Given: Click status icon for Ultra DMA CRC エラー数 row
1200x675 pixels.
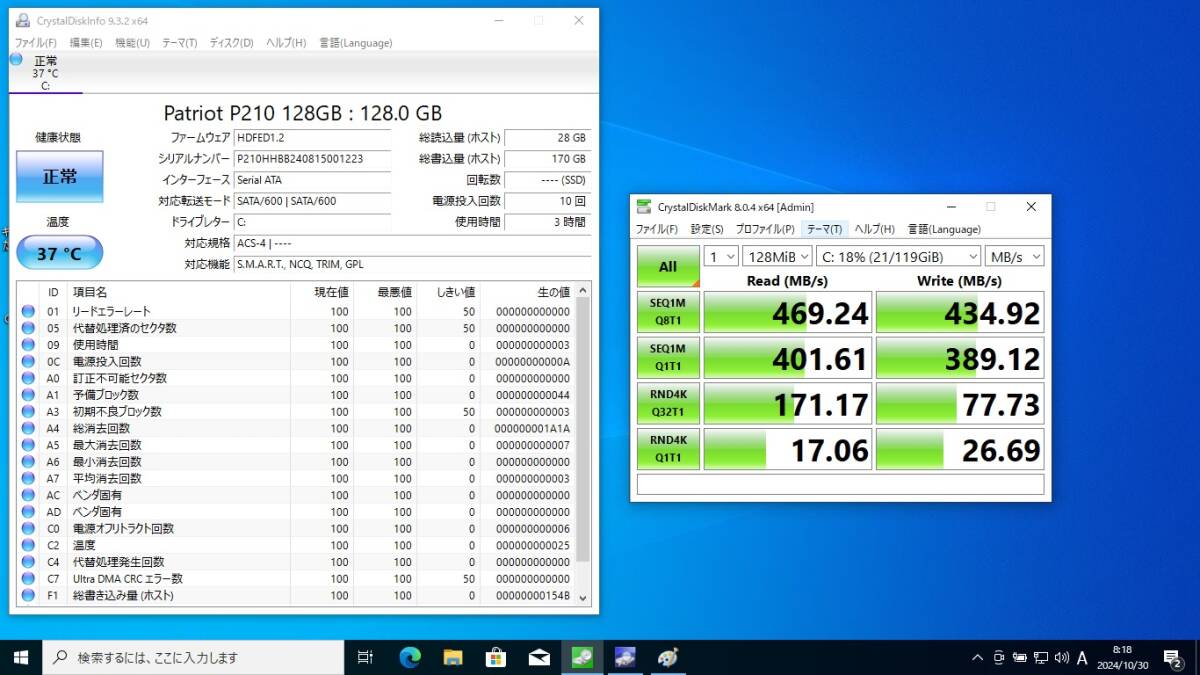Looking at the screenshot, I should (28, 578).
